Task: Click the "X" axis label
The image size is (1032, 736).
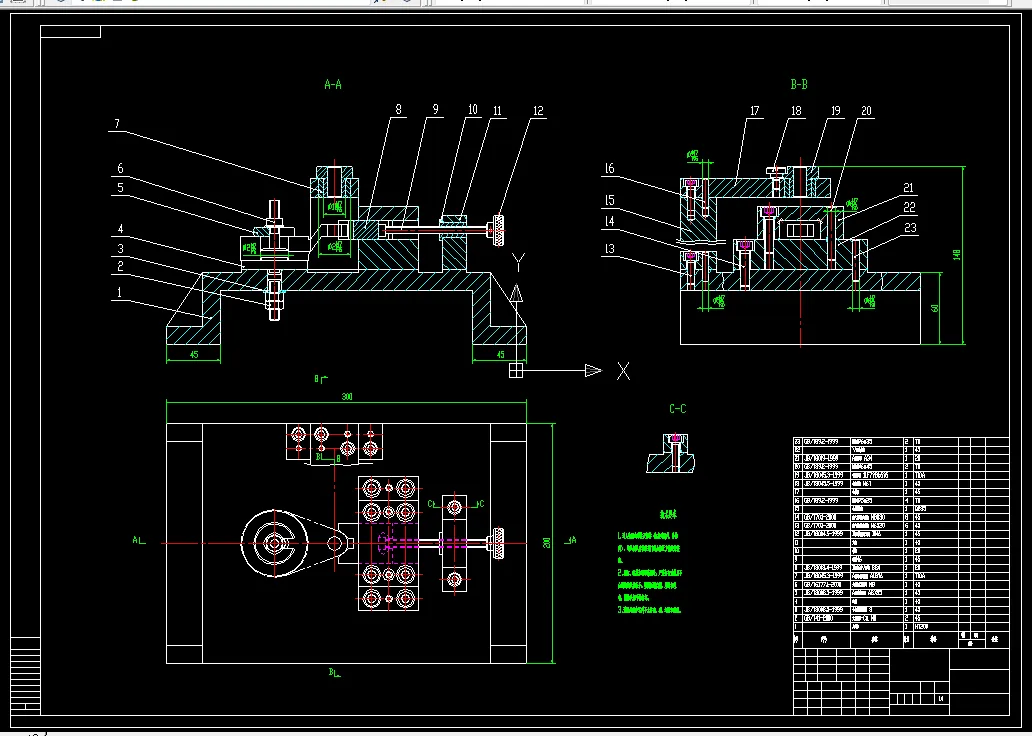Action: (x=623, y=371)
